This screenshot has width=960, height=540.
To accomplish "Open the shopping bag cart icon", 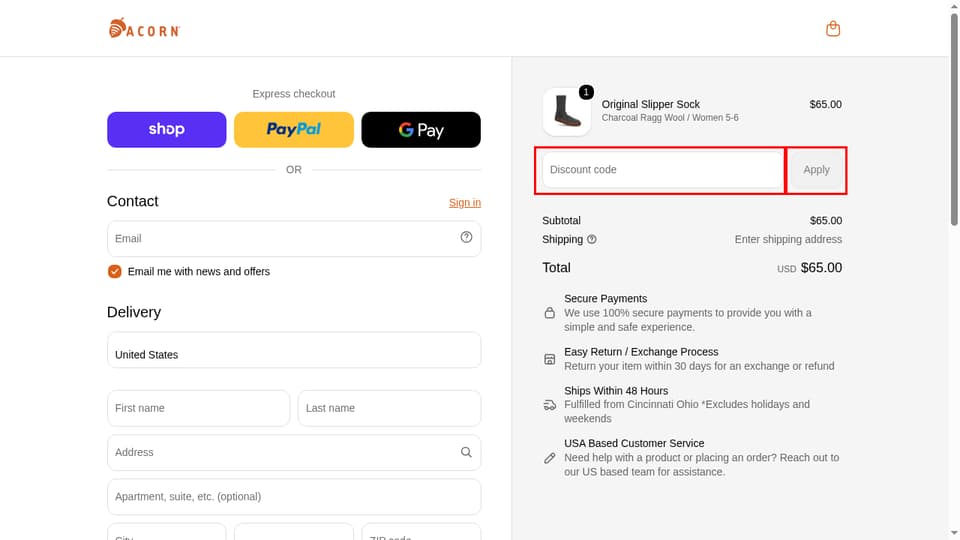I will pos(833,29).
